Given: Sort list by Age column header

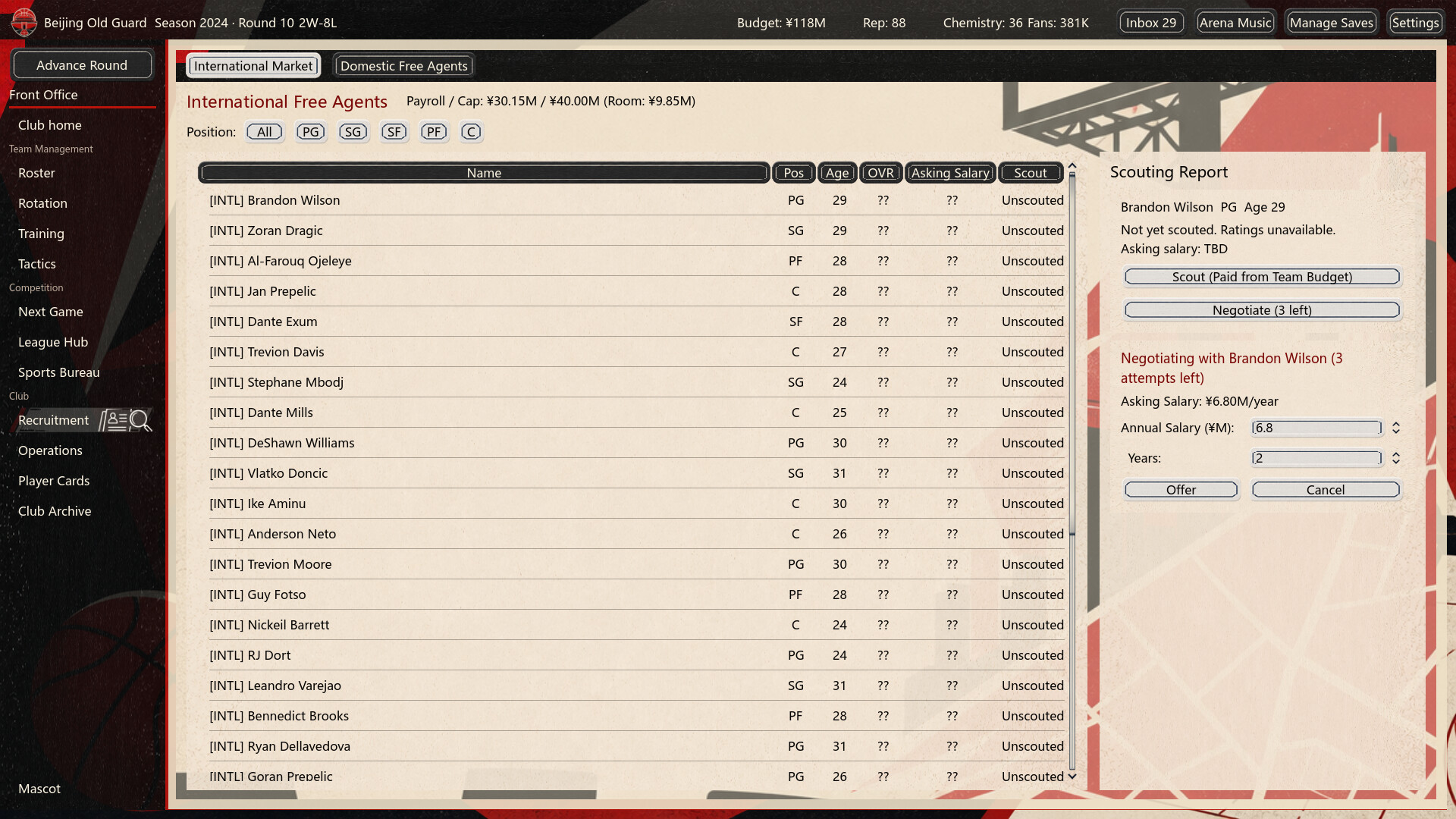Looking at the screenshot, I should (837, 173).
